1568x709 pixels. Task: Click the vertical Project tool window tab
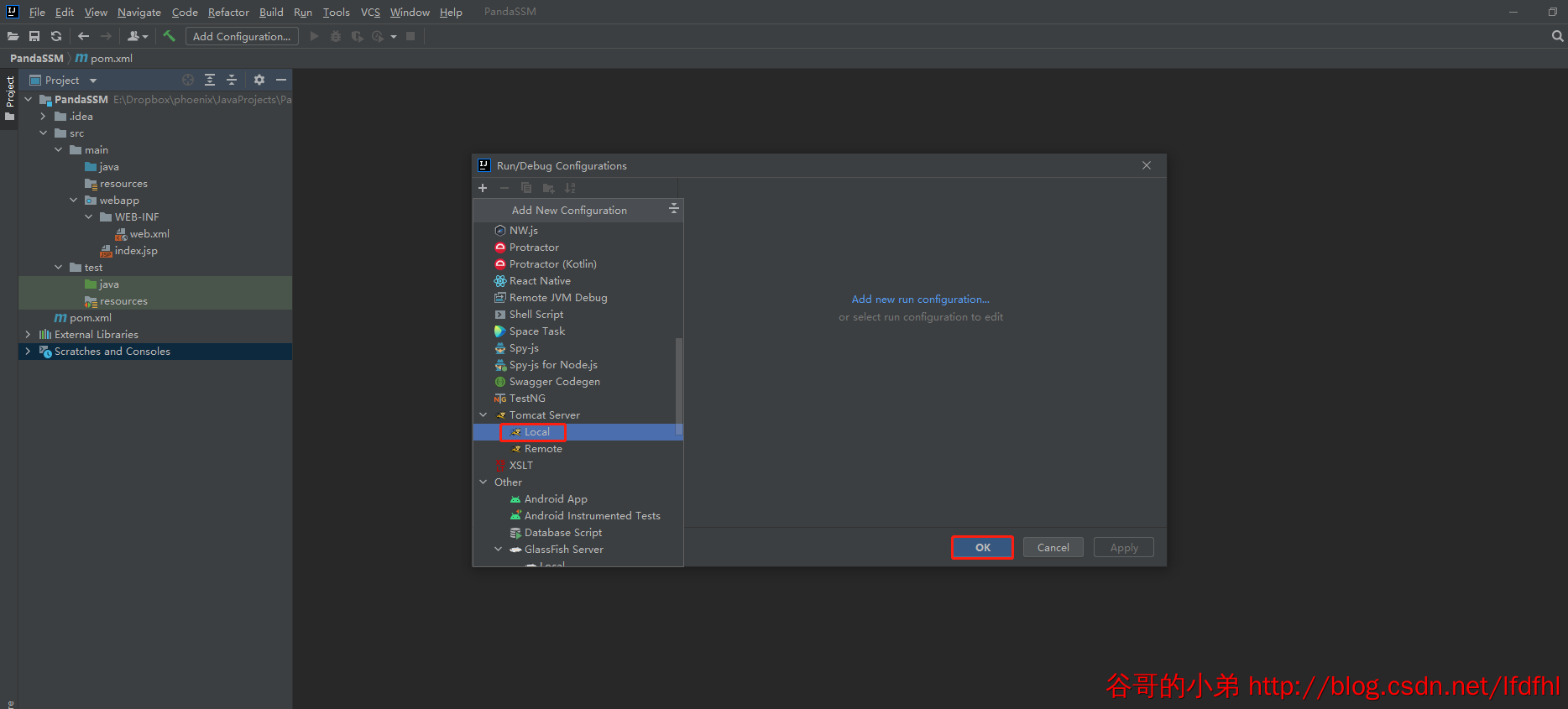click(9, 98)
